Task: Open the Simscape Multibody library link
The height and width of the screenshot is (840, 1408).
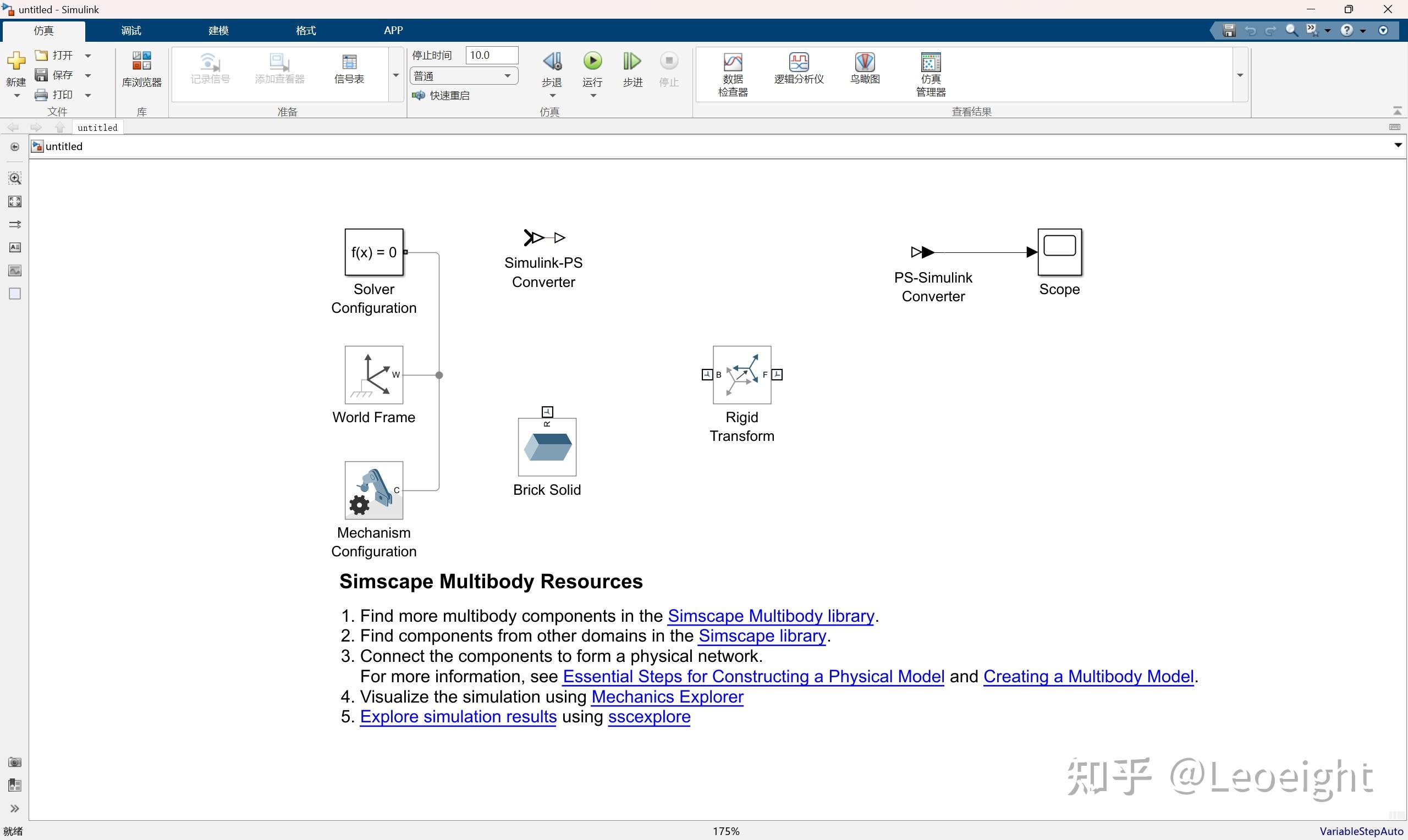Action: tap(771, 615)
